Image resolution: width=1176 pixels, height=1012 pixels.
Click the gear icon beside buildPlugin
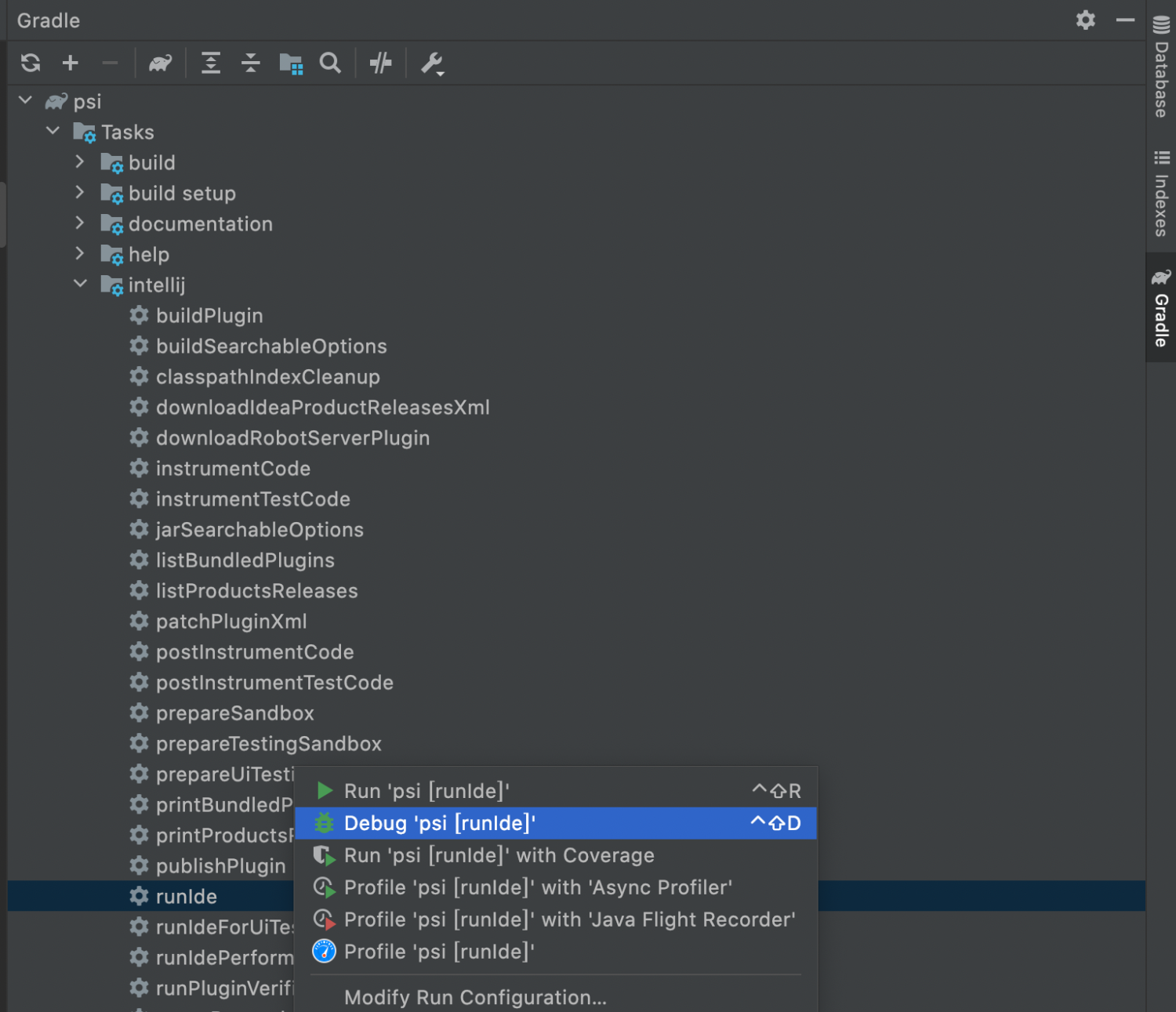tap(139, 315)
